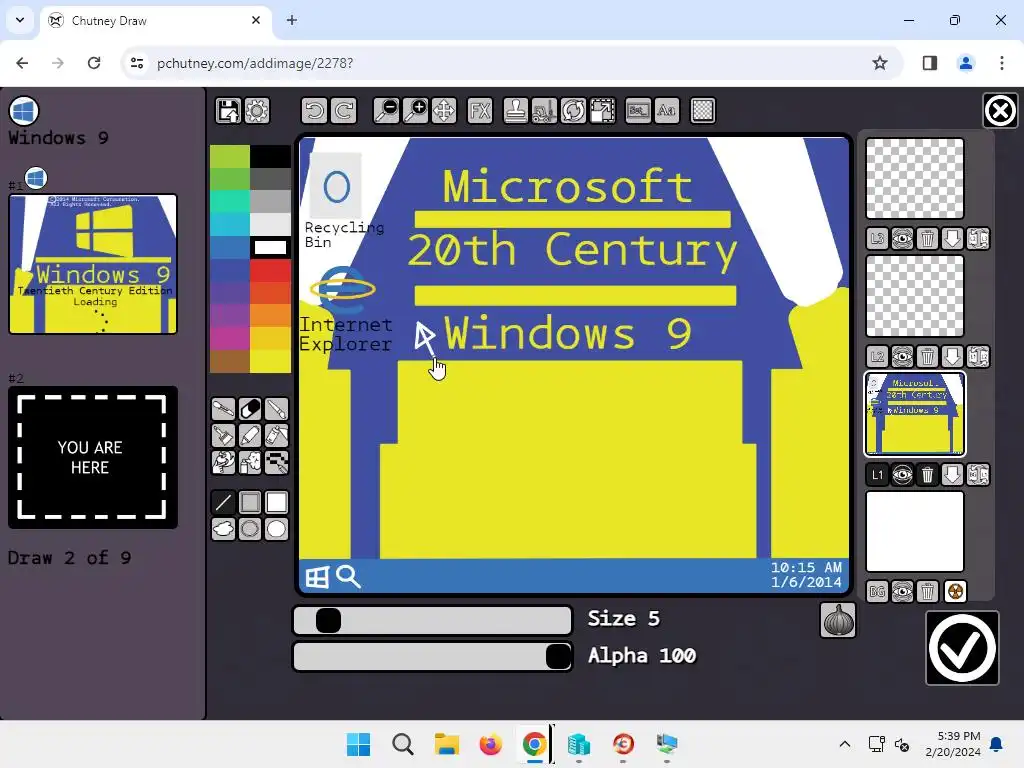1024x768 pixels.
Task: Pick the black color swatch
Action: pyautogui.click(x=270, y=156)
